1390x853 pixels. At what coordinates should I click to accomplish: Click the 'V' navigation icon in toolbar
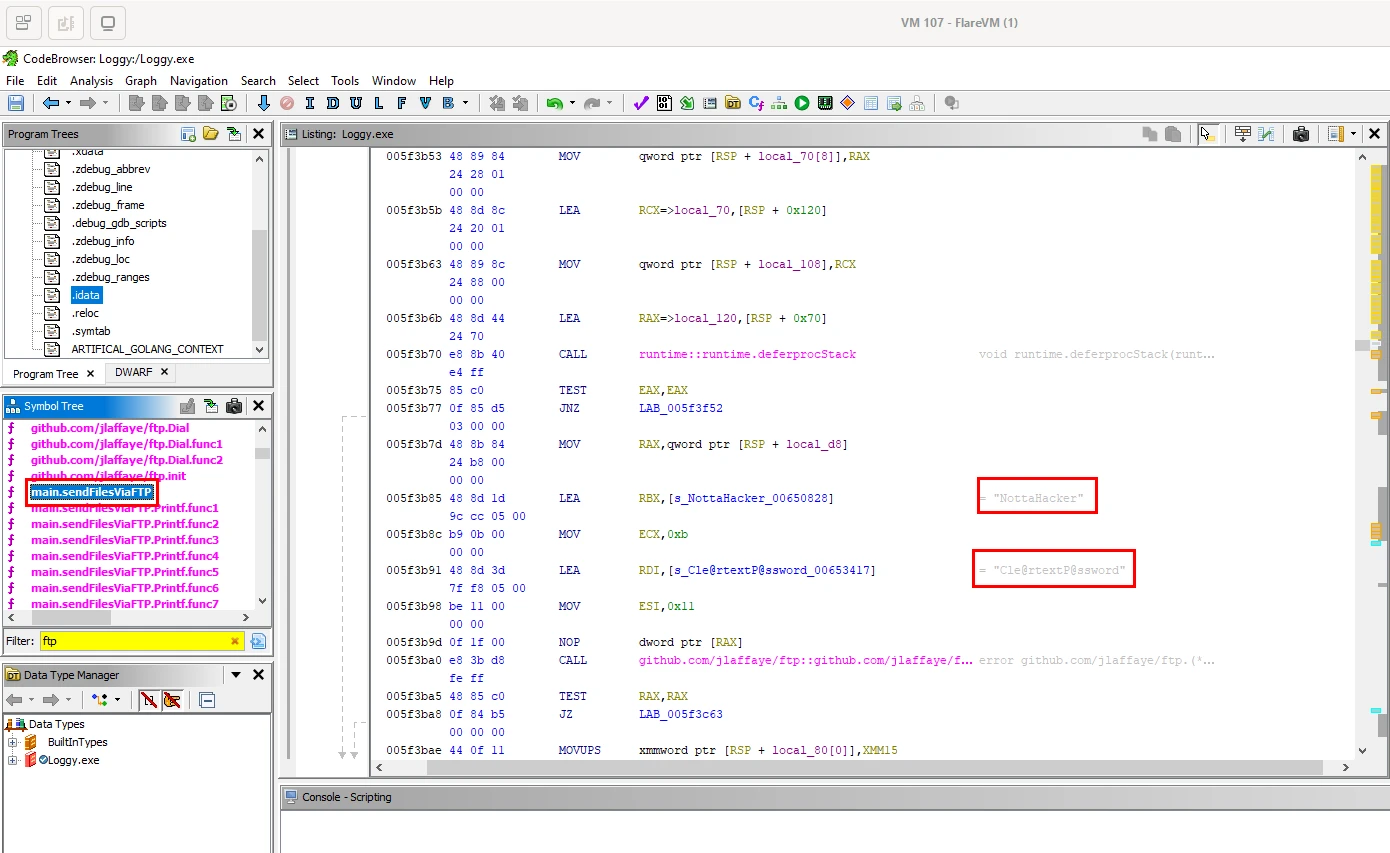[x=425, y=103]
